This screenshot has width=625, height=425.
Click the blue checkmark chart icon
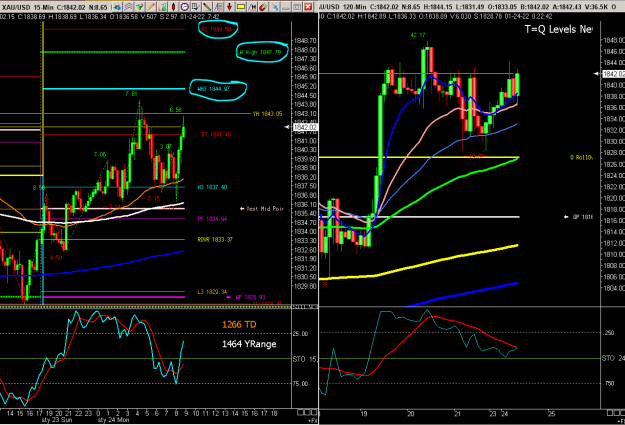coord(196,7)
